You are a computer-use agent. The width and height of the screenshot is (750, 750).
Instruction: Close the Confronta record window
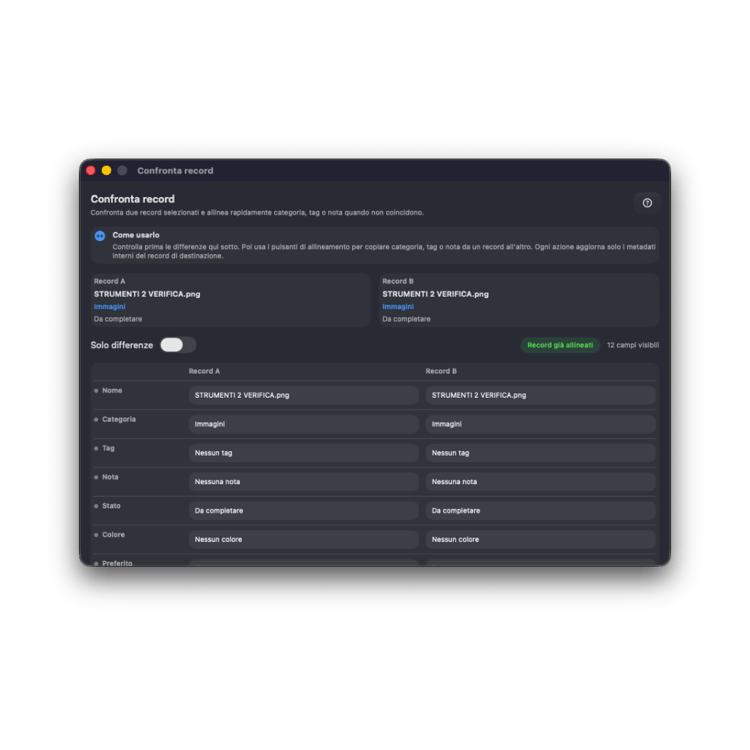(x=91, y=170)
